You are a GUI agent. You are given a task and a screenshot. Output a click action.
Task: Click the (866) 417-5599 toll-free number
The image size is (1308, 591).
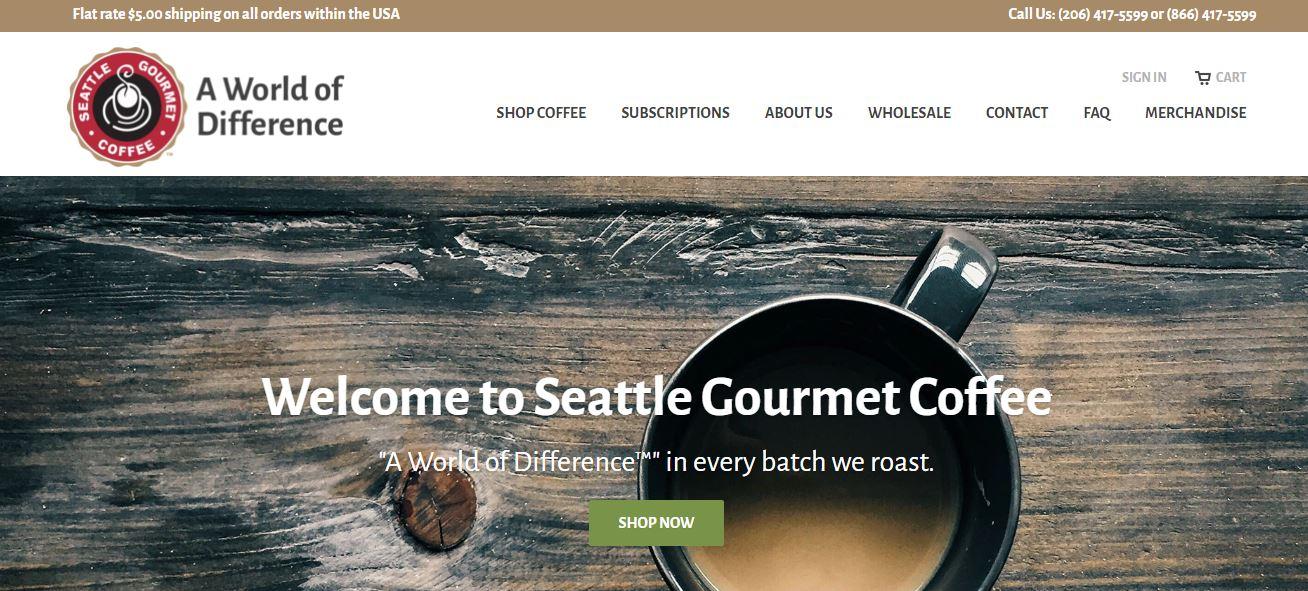[1211, 15]
